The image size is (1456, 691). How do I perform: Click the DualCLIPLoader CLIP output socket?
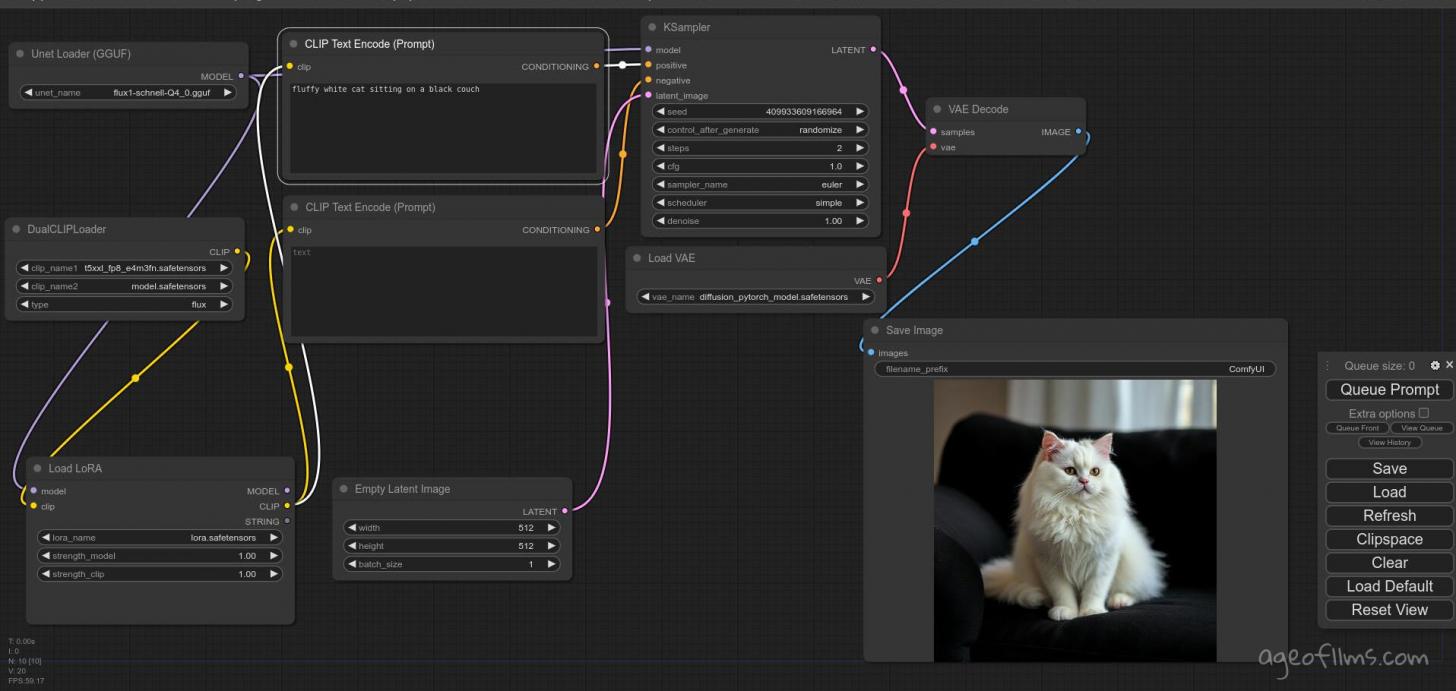click(x=237, y=252)
